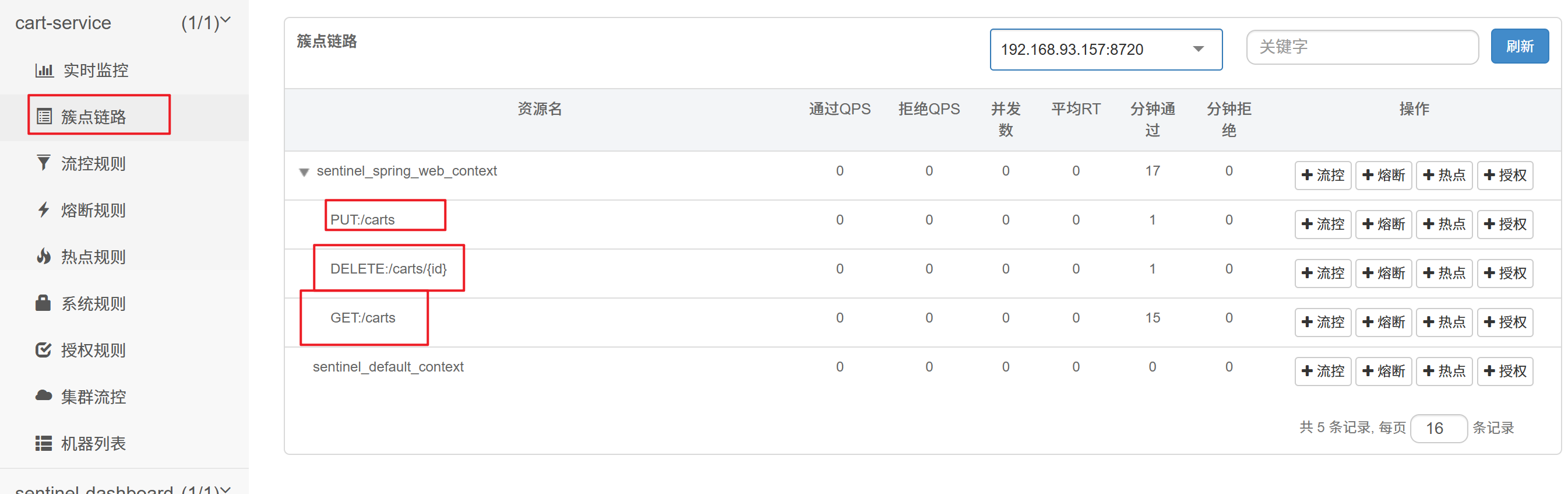Screen dimensions: 1568x494
Task: Add 熔断 rule for sentinel_default_context
Action: (x=1383, y=371)
